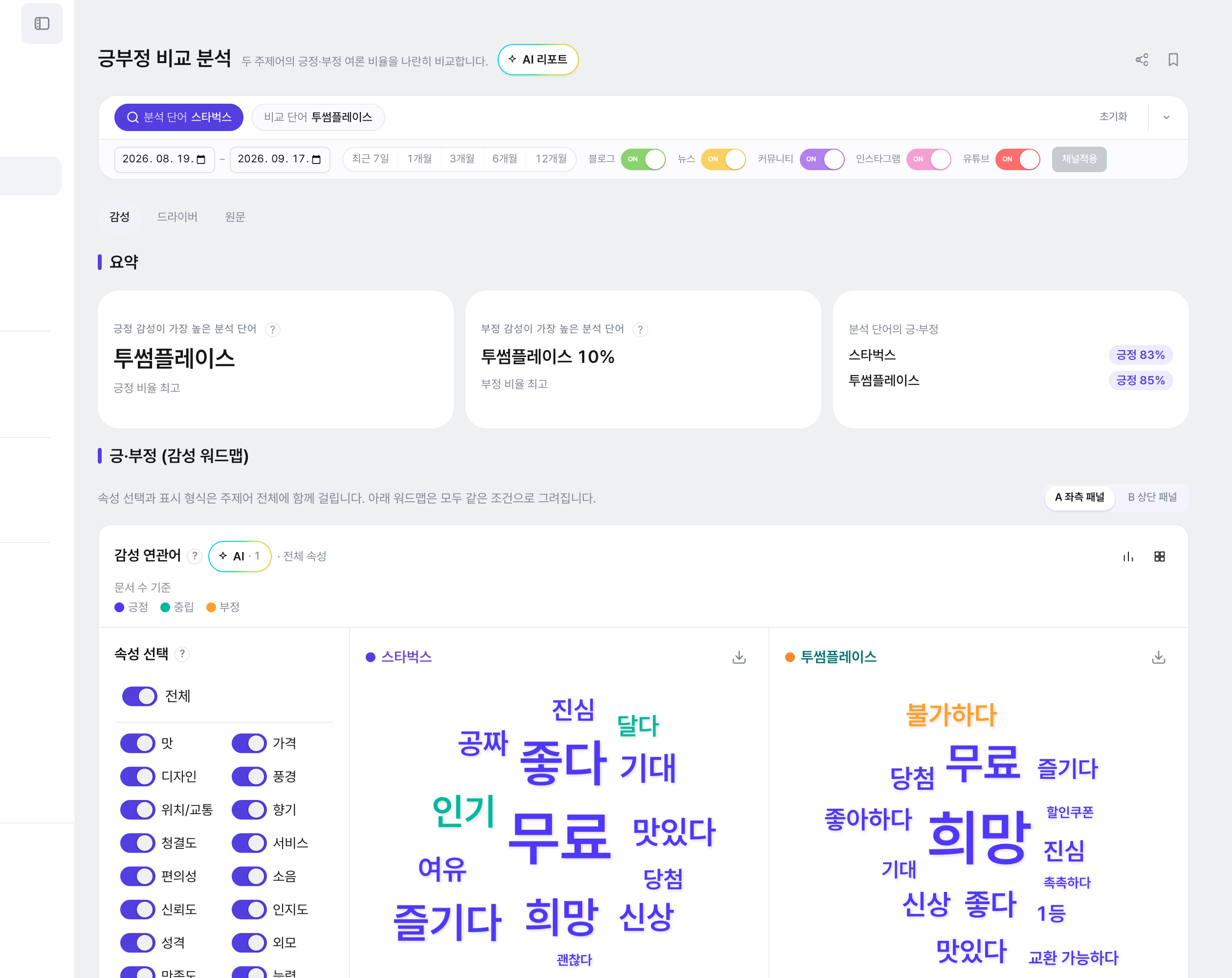Click the word 불가하다 in word cloud
1232x978 pixels.
click(951, 714)
